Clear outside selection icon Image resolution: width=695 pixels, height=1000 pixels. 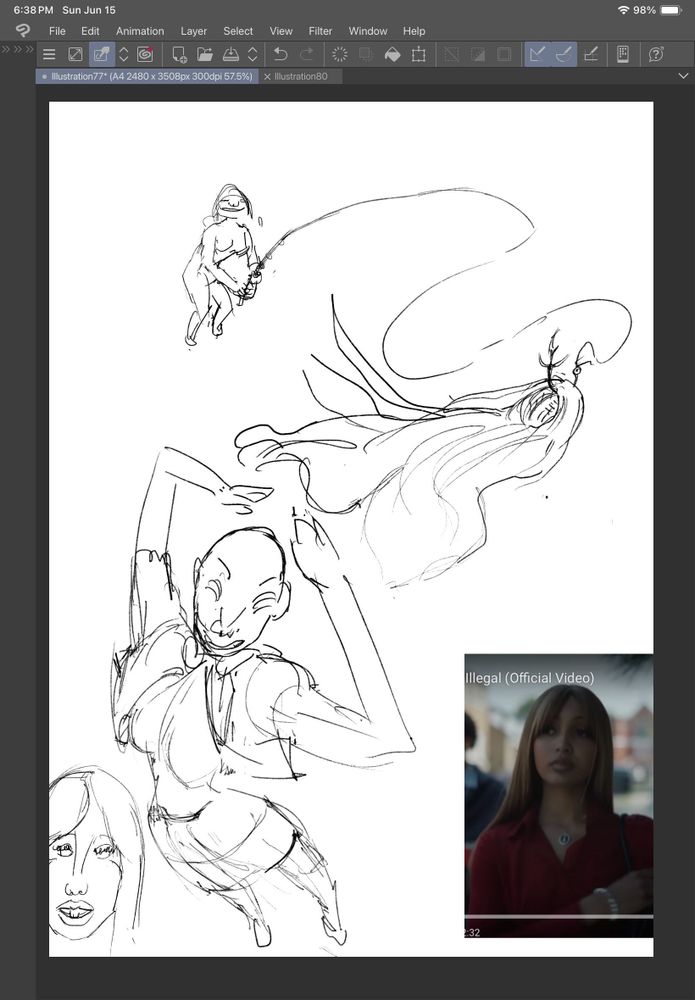pos(366,55)
